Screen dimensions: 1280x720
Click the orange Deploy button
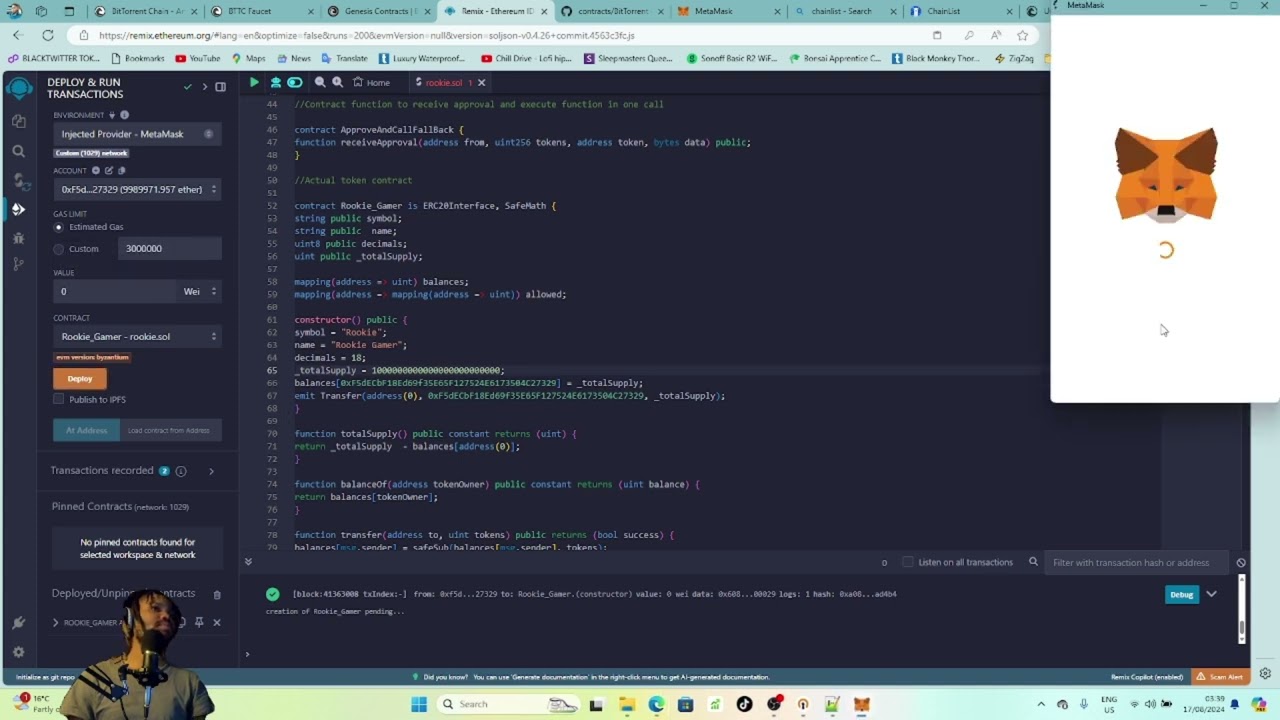pos(80,378)
